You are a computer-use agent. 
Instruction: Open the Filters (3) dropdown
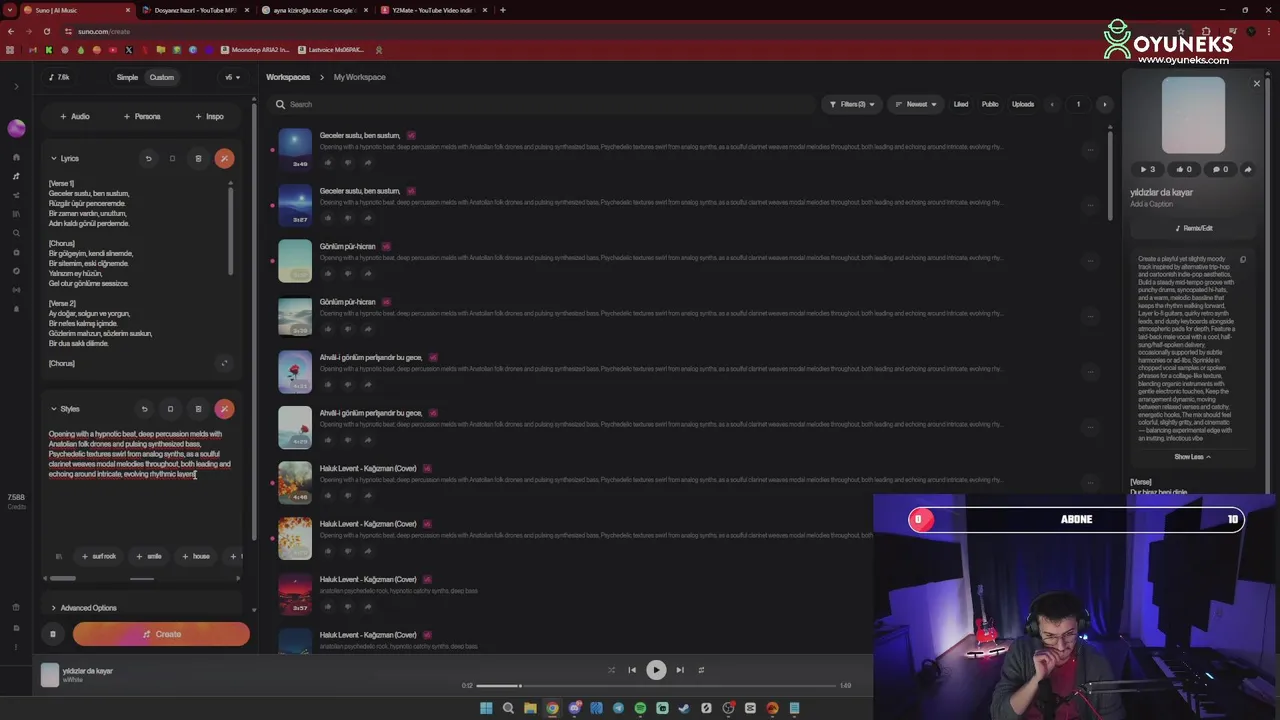pos(852,104)
